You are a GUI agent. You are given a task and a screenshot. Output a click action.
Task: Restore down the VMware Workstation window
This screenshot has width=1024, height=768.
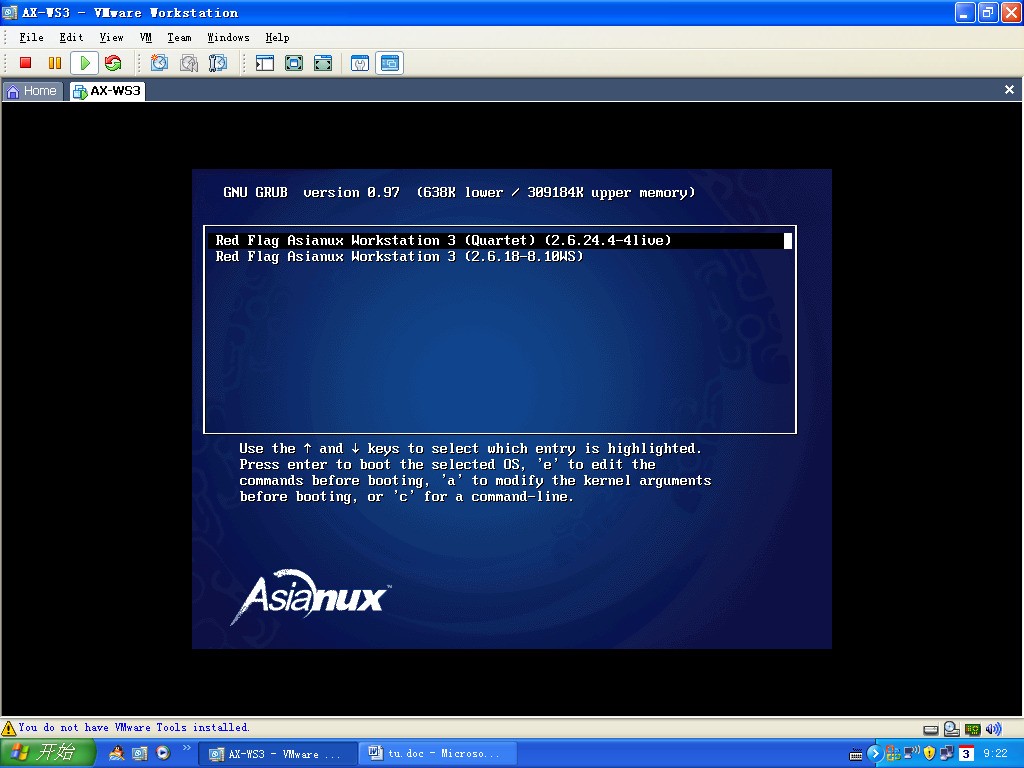[x=988, y=12]
